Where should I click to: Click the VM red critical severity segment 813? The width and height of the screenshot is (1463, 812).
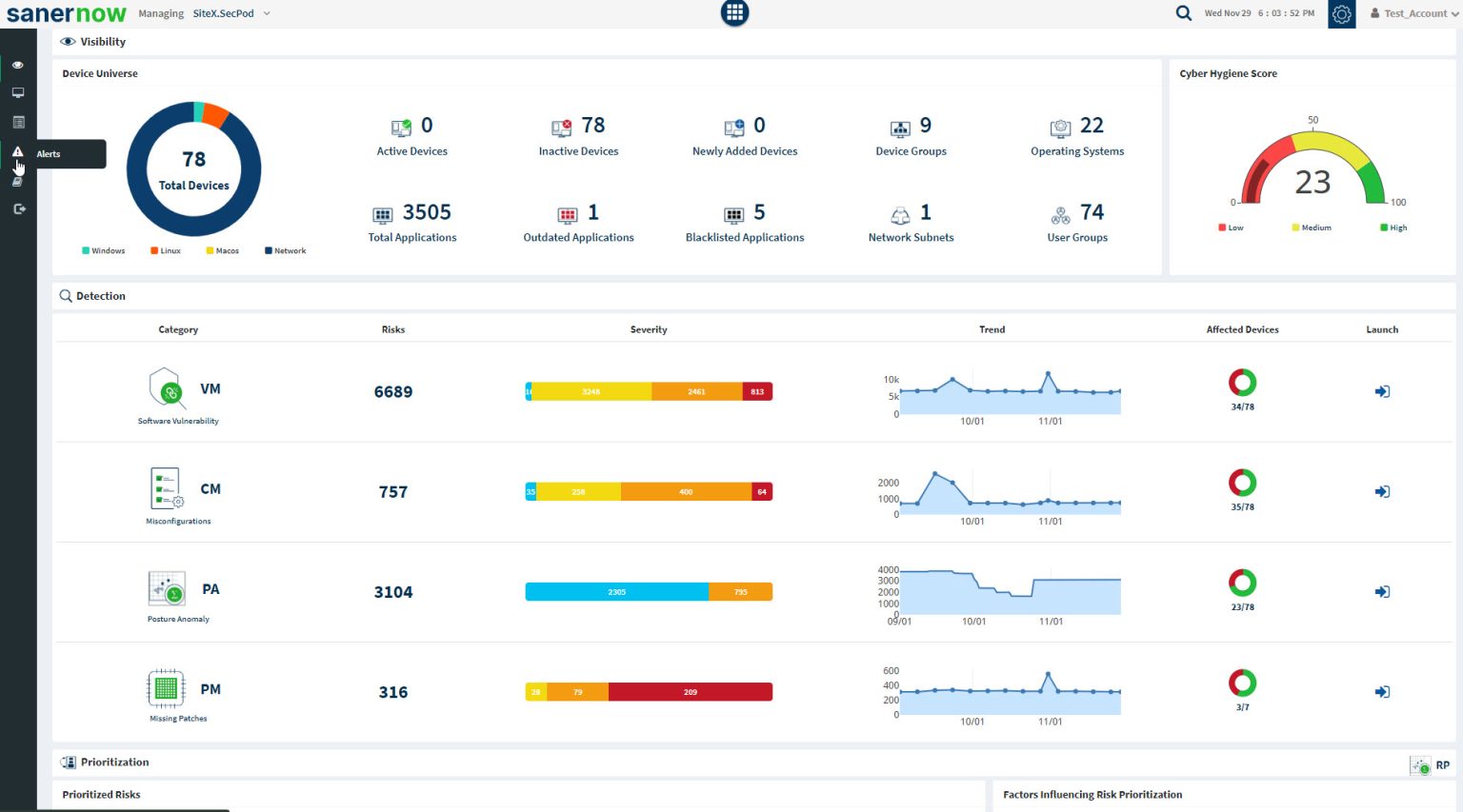pos(757,391)
